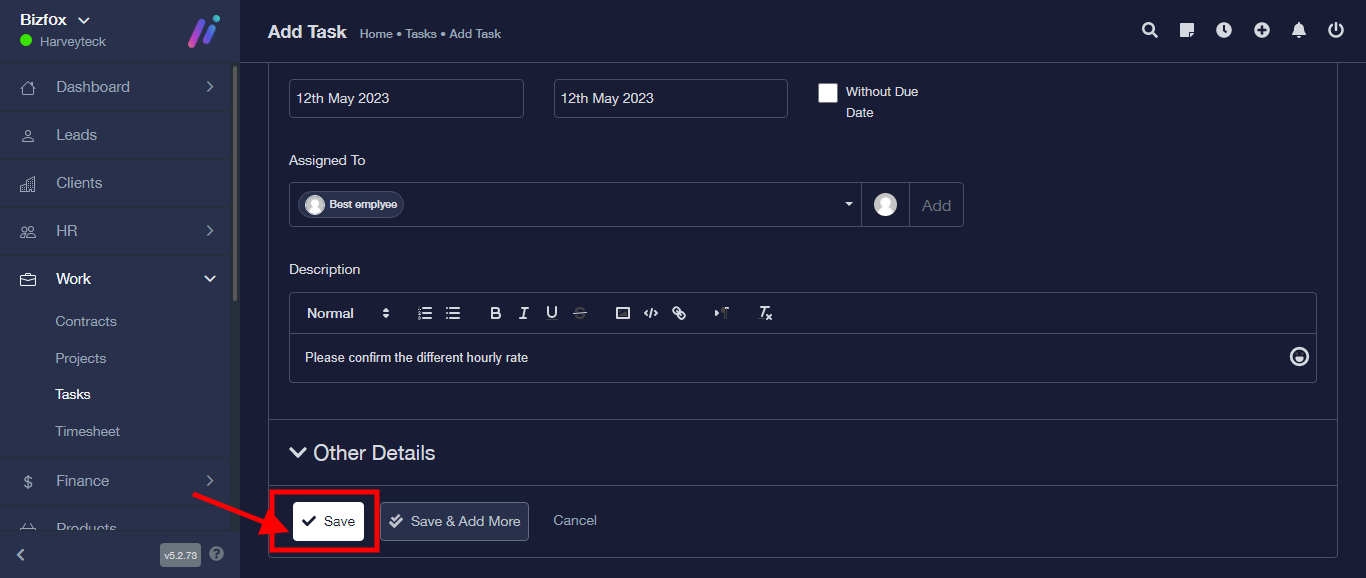Check the Without Due Date checkbox
1366x578 pixels.
pos(828,93)
